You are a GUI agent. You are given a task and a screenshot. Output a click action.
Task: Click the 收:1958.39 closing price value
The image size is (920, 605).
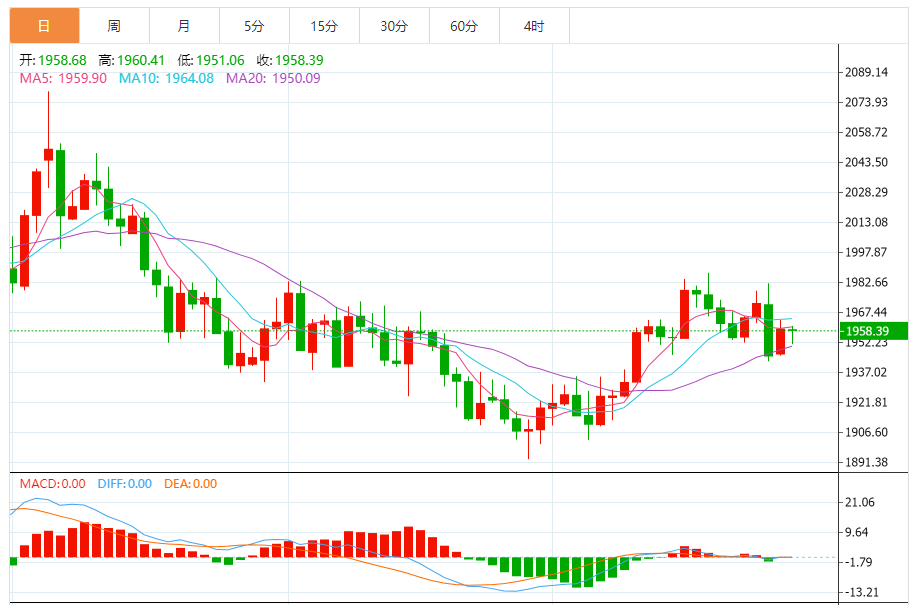[290, 60]
